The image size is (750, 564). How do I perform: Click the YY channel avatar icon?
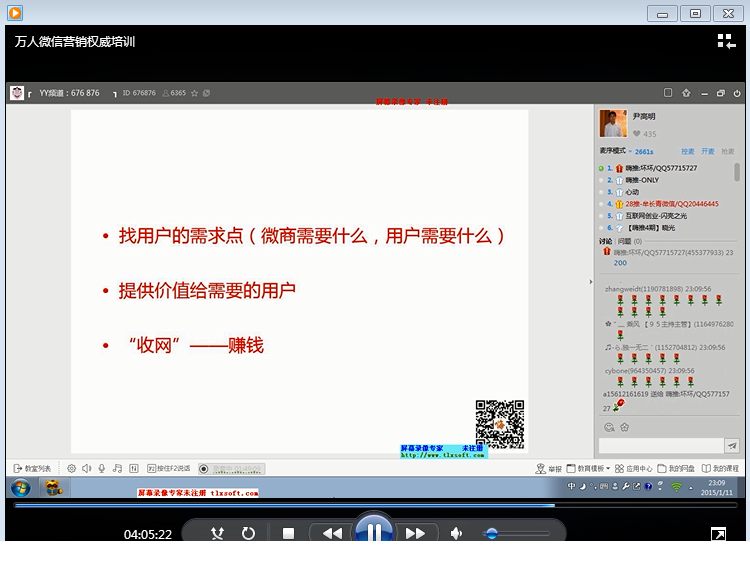point(17,93)
